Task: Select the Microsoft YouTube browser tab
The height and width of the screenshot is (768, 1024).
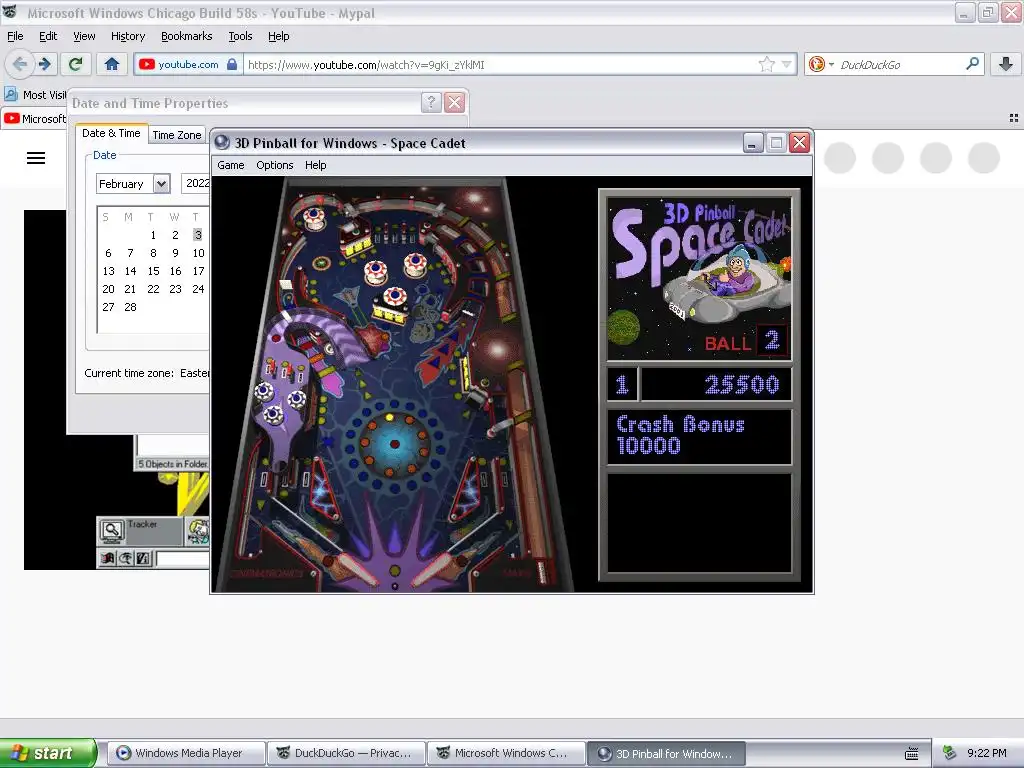Action: 35,119
